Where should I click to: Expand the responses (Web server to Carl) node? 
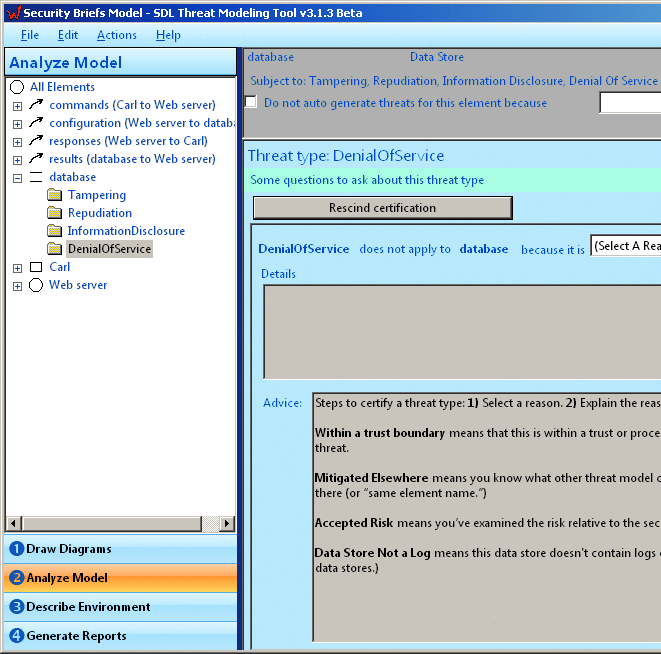pyautogui.click(x=17, y=142)
